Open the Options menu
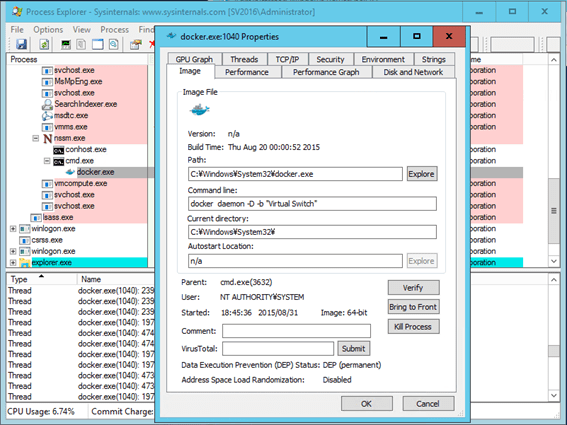567x425 pixels. pyautogui.click(x=48, y=30)
